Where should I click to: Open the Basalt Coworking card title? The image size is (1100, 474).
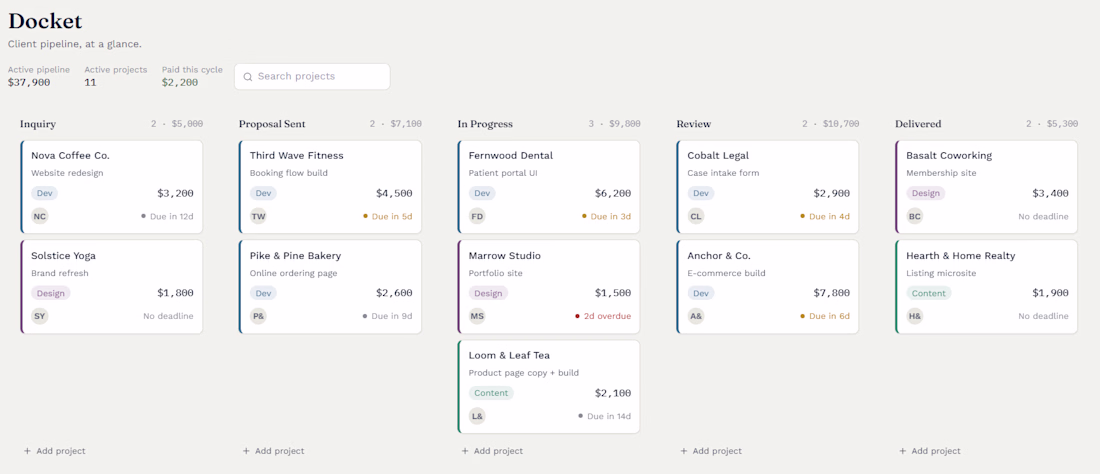948,156
